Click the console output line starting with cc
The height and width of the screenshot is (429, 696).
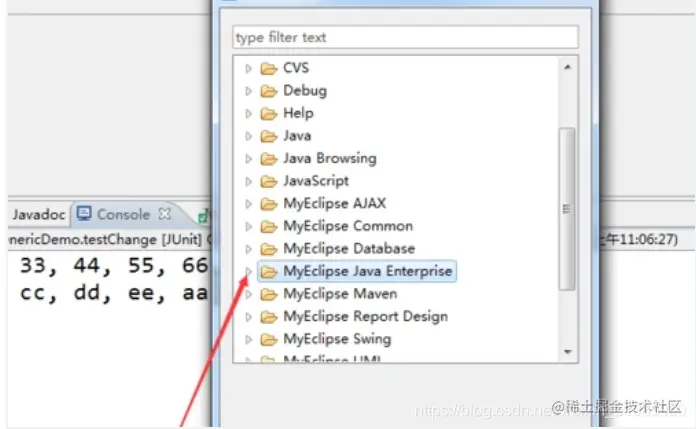tap(114, 293)
